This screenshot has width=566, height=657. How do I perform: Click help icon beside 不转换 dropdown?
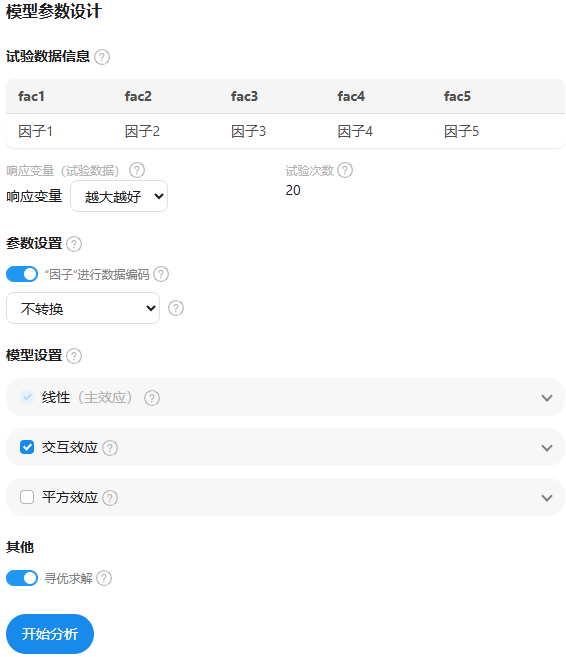point(176,308)
